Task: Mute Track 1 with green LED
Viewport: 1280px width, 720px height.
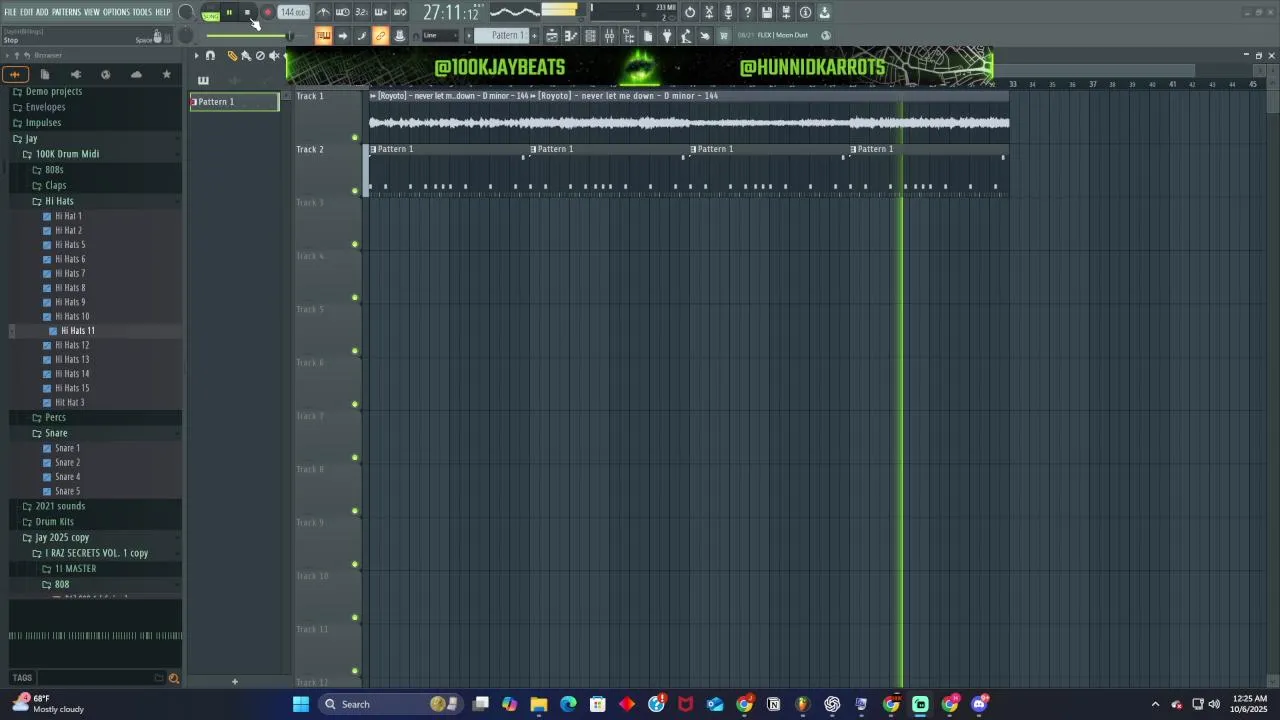Action: click(354, 138)
